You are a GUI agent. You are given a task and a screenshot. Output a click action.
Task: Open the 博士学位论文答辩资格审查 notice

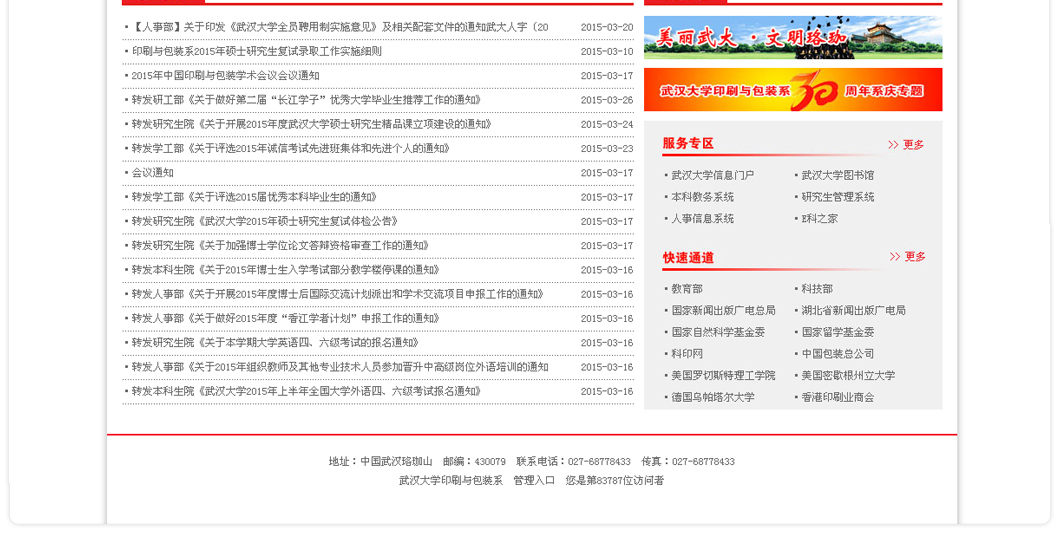tap(281, 246)
